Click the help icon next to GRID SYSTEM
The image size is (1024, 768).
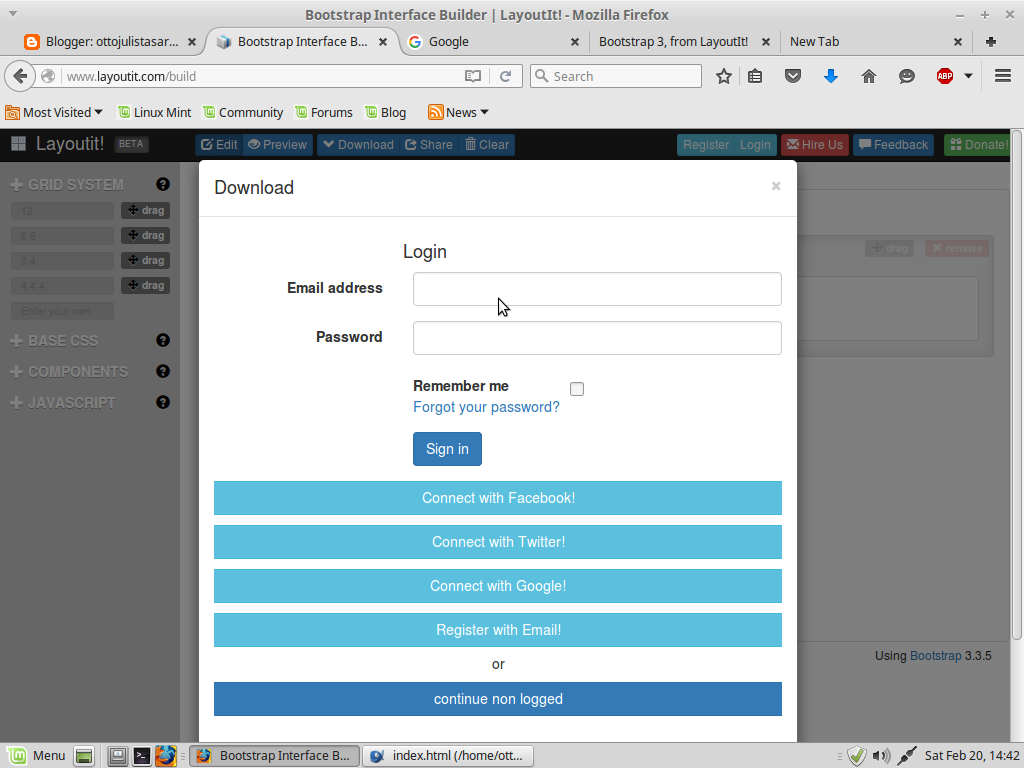[x=162, y=184]
